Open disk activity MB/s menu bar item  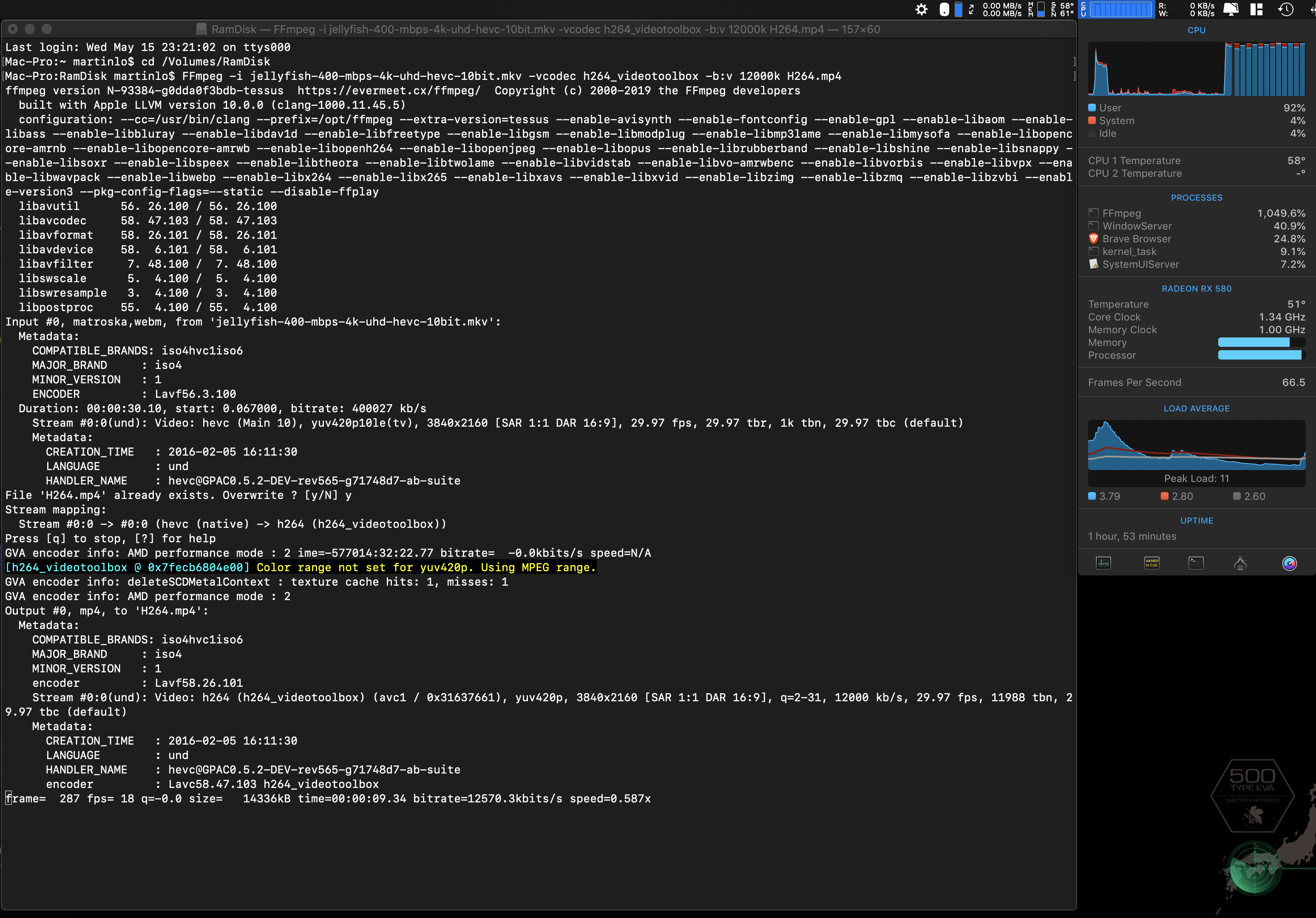pos(1001,9)
